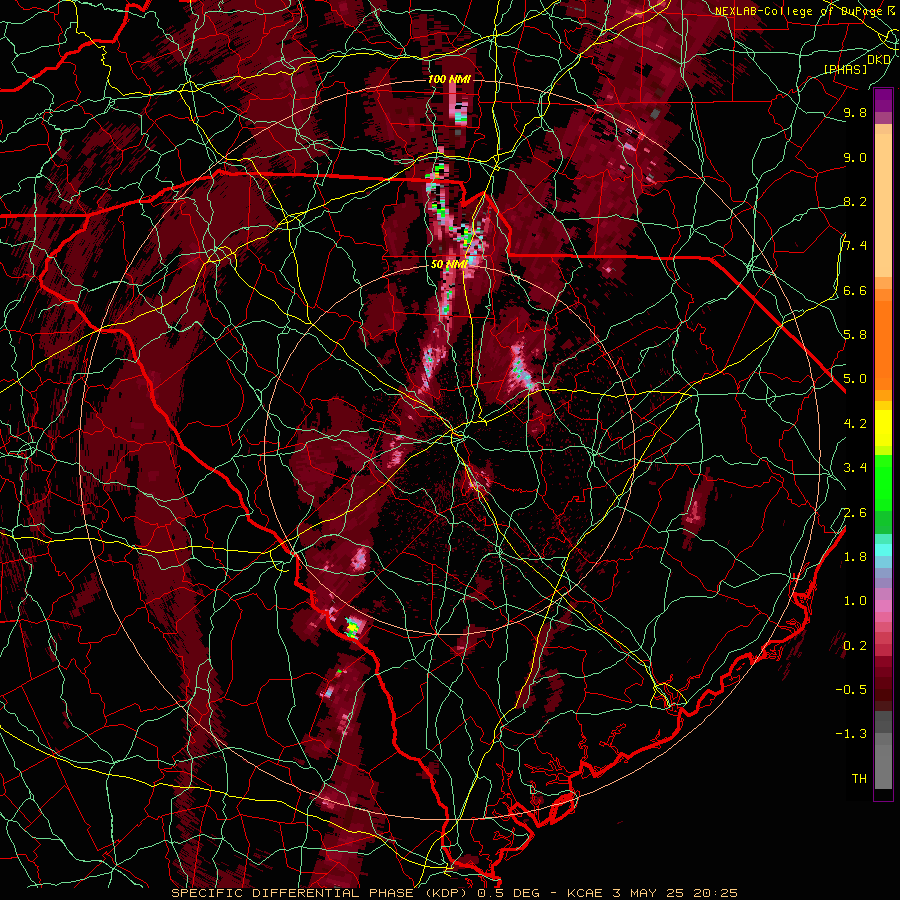
Task: Click the -1.3 value on color scale
Action: tap(851, 734)
